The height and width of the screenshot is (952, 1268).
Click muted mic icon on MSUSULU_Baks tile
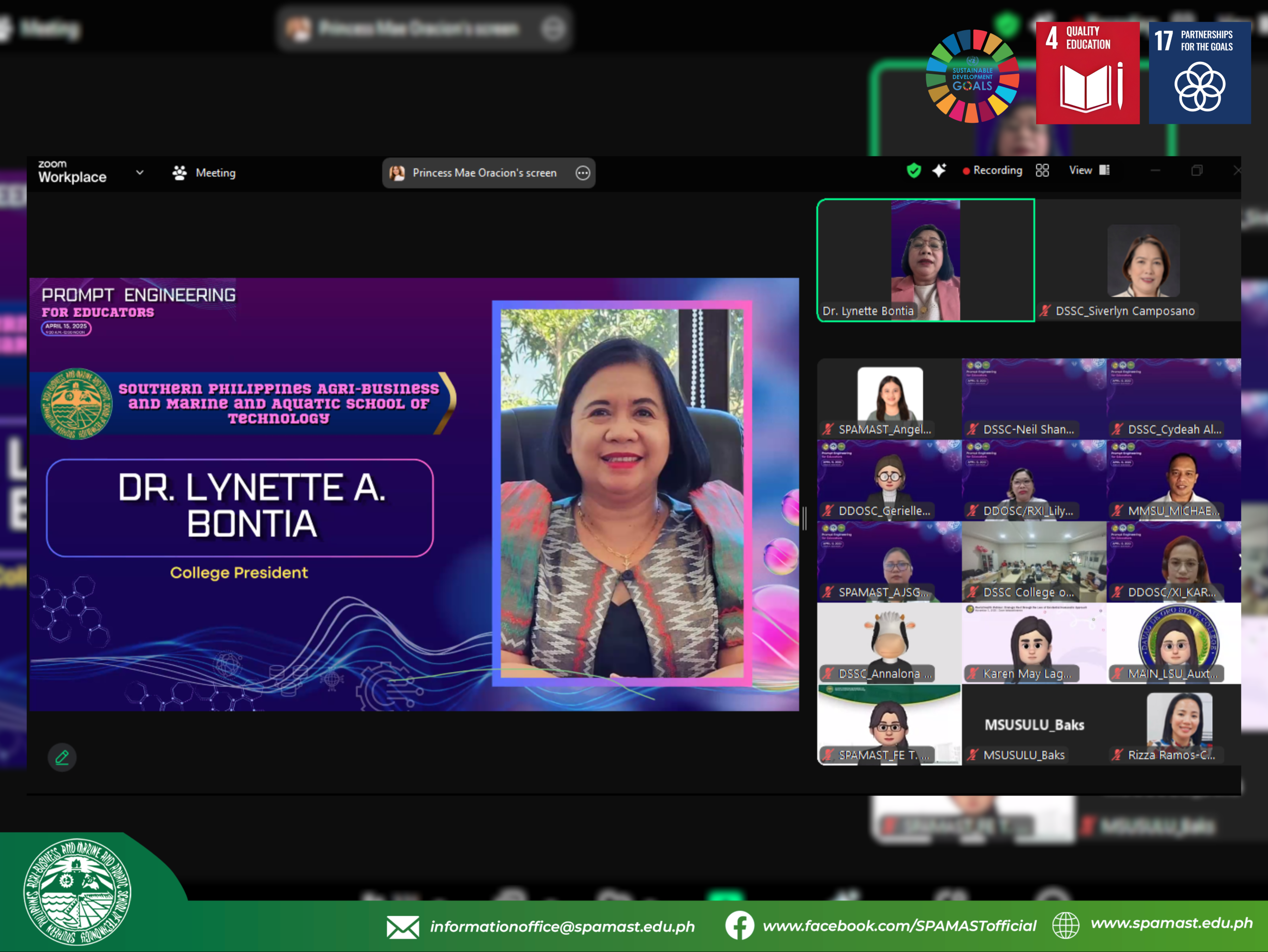point(972,755)
